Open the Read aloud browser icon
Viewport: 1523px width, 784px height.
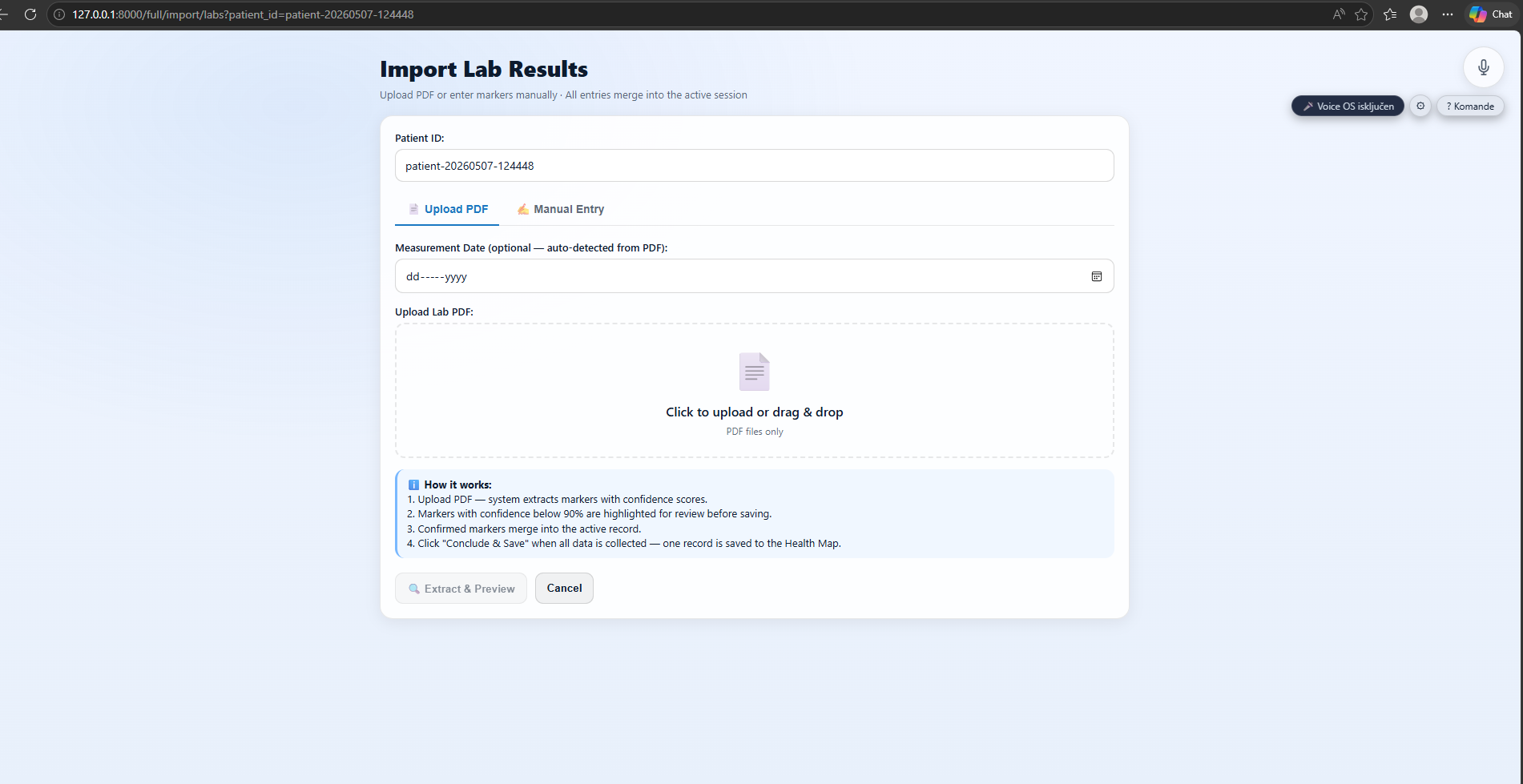1339,14
